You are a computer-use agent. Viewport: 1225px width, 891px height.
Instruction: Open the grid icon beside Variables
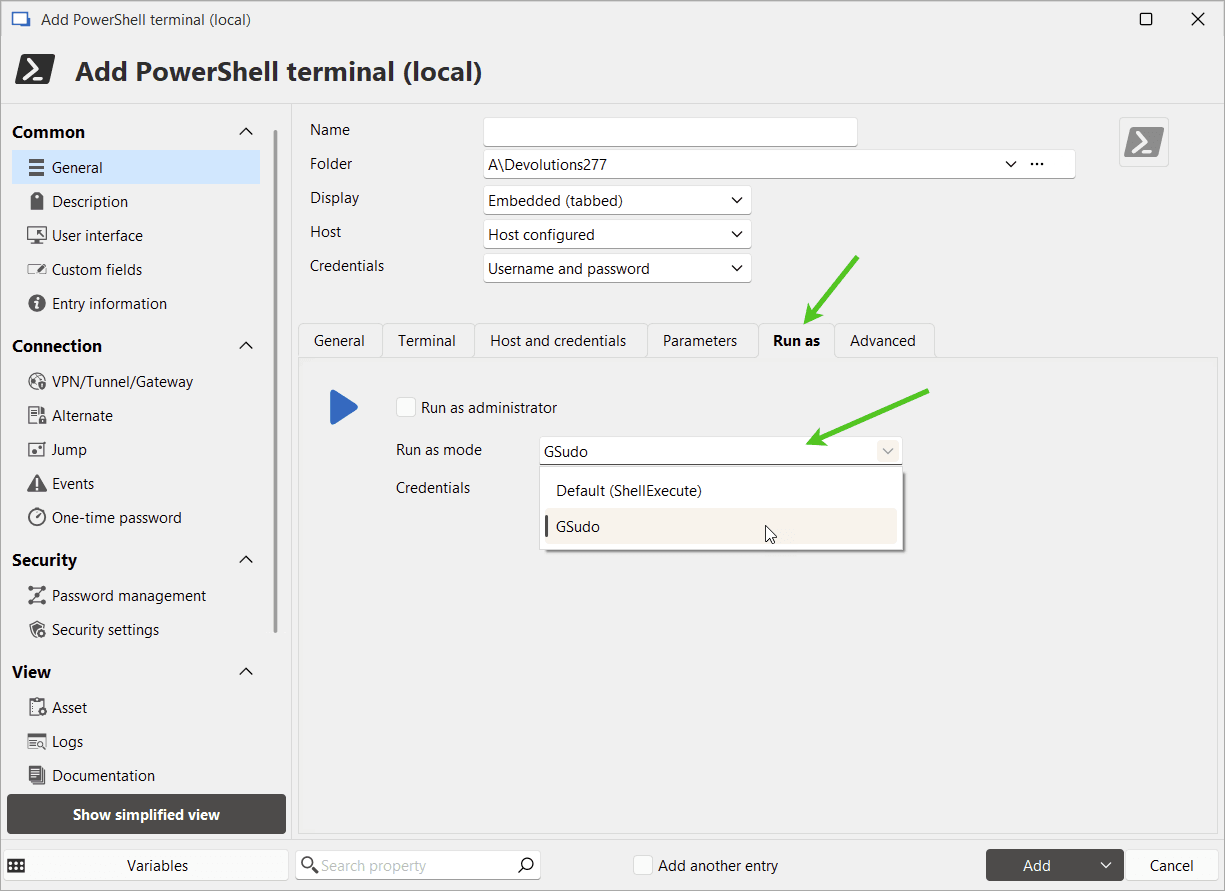(x=17, y=866)
